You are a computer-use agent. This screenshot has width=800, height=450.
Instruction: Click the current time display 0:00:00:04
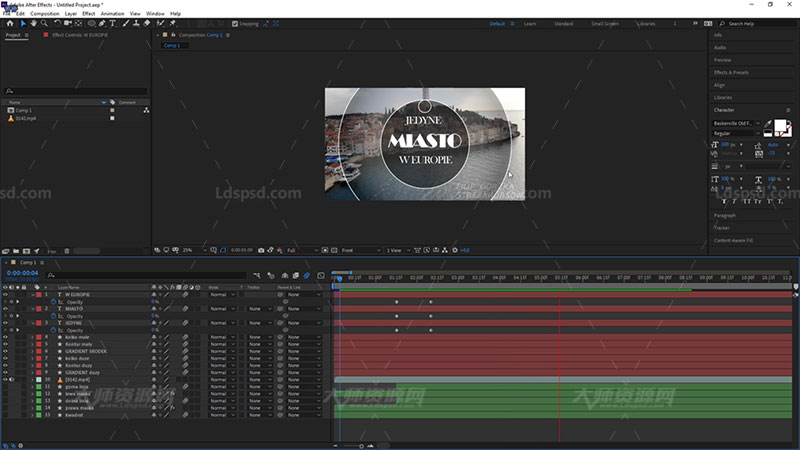[22, 273]
